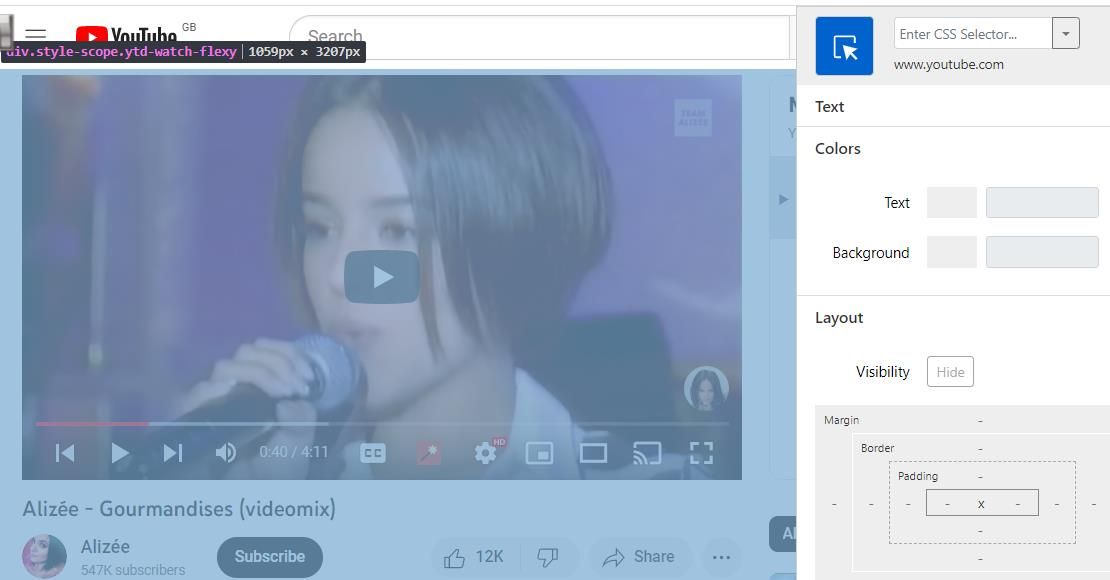Viewport: 1110px width, 580px height.
Task: Toggle closed captions CC button
Action: 373,453
